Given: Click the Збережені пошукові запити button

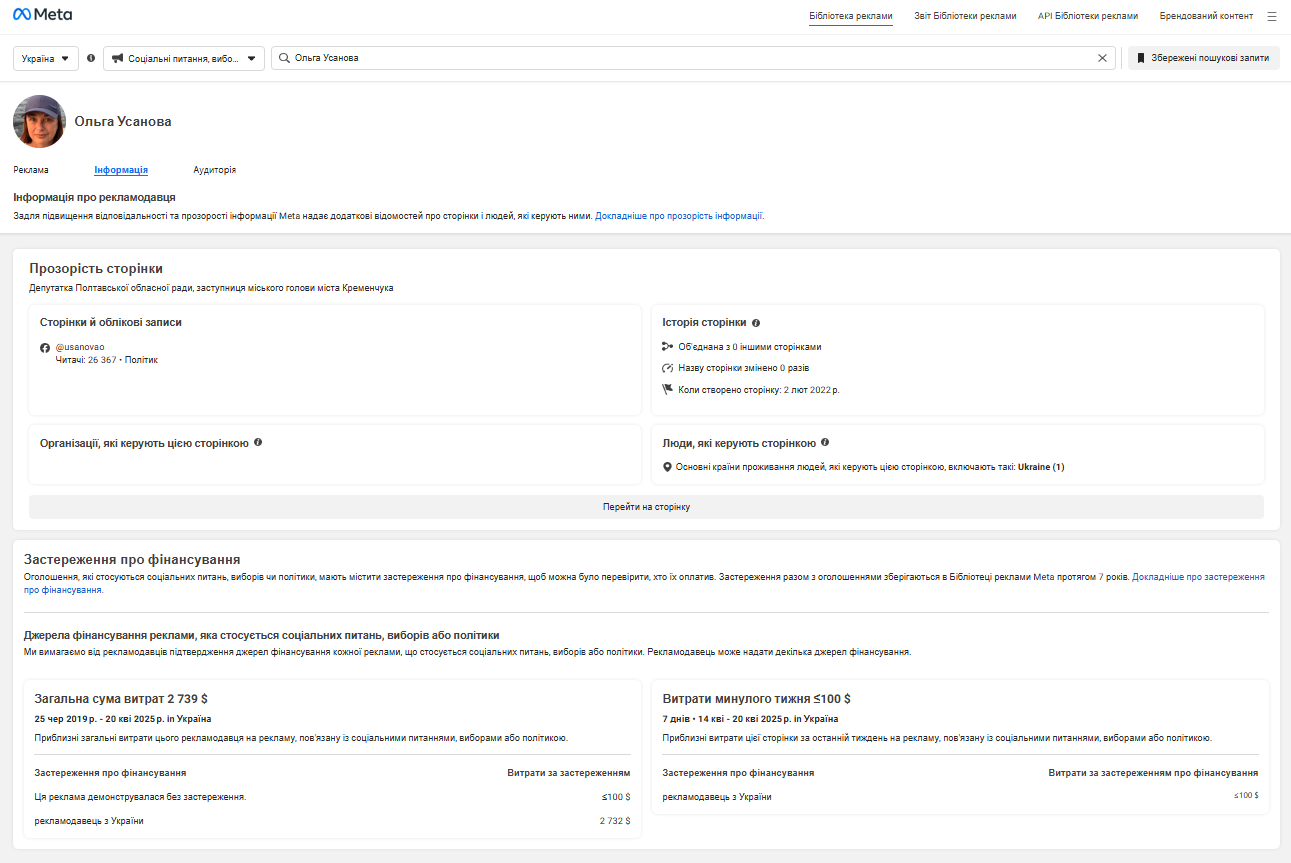Looking at the screenshot, I should click(x=1203, y=58).
